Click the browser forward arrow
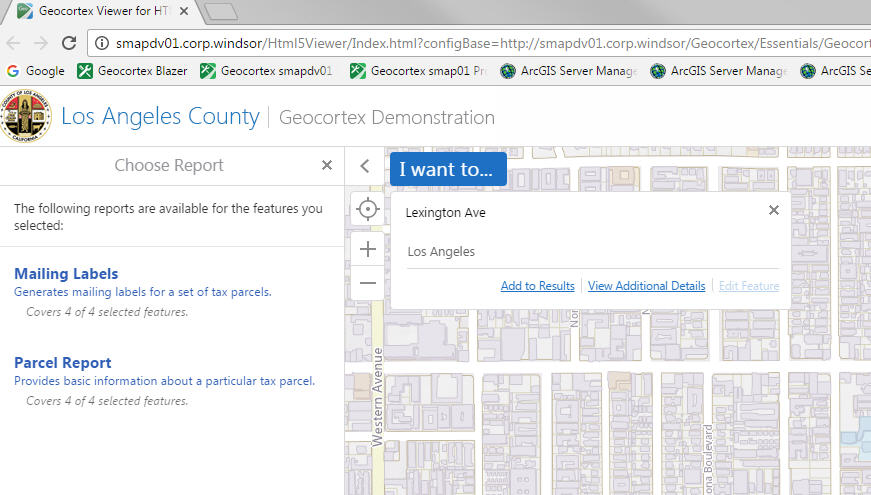The width and height of the screenshot is (871, 495). point(41,43)
